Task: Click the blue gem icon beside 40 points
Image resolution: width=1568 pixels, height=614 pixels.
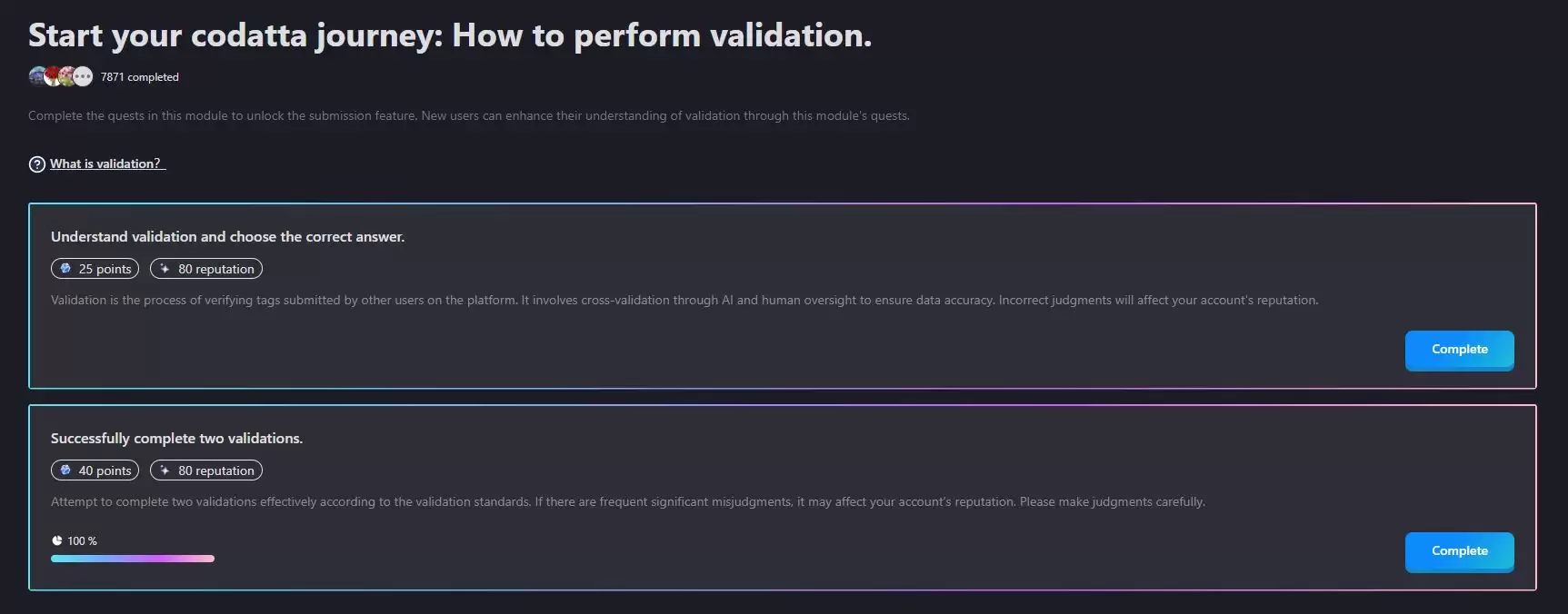Action: tap(65, 470)
